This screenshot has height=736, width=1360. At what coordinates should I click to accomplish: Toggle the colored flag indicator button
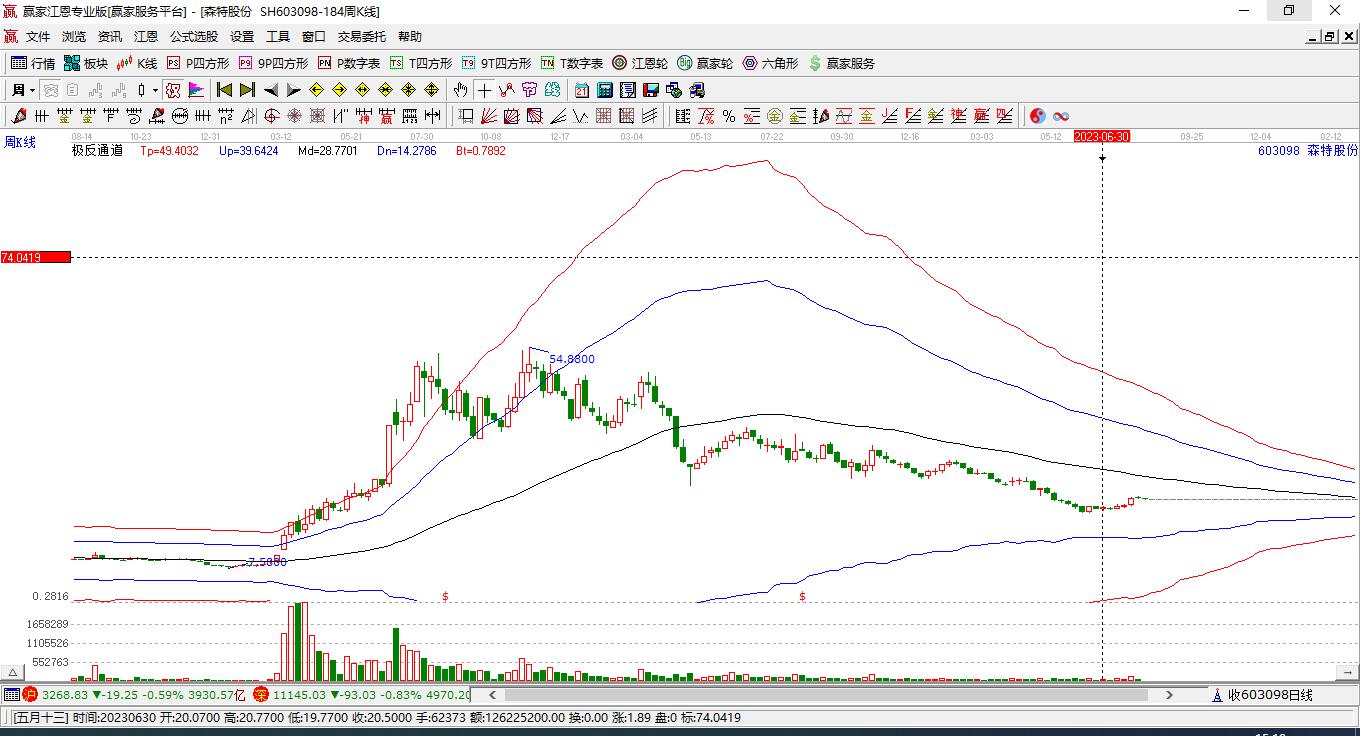click(x=196, y=90)
